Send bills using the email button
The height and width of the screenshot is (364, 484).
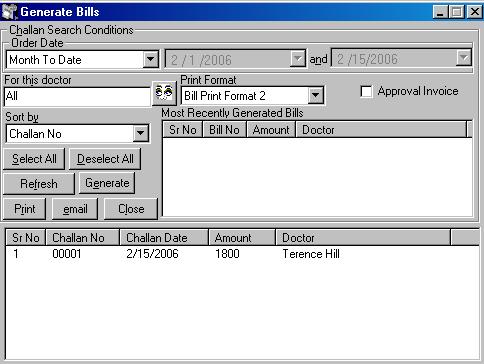75,209
